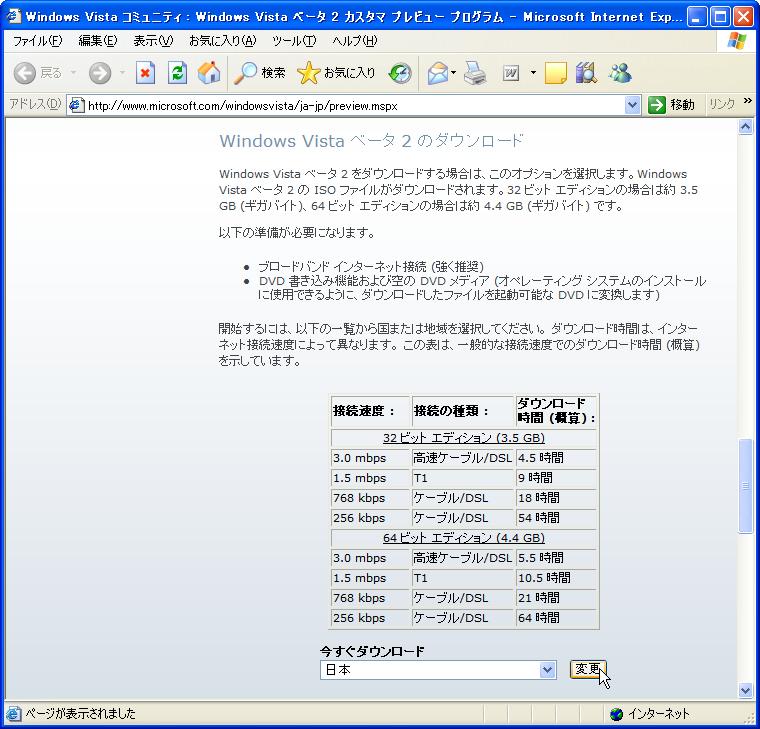Click the IE page icon in status bar
Screen dimensions: 760x729
click(14, 713)
